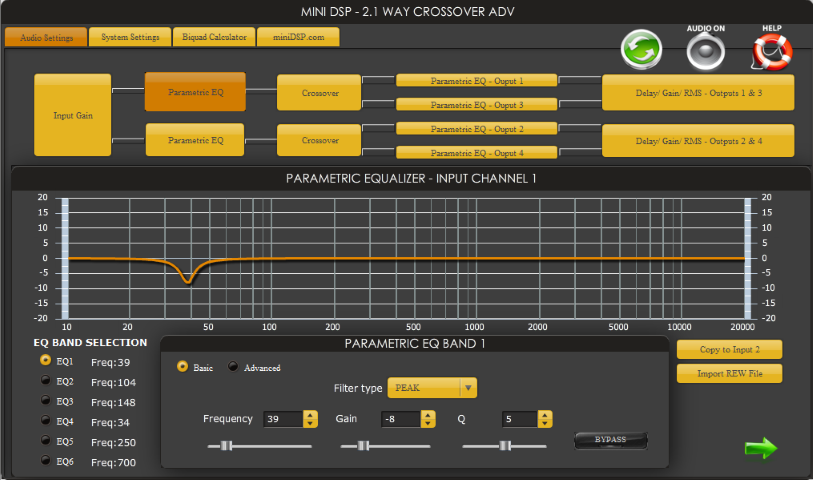Open Delay/Gain/RMS Outputs 2 & 4 block
The width and height of the screenshot is (813, 480).
point(698,140)
